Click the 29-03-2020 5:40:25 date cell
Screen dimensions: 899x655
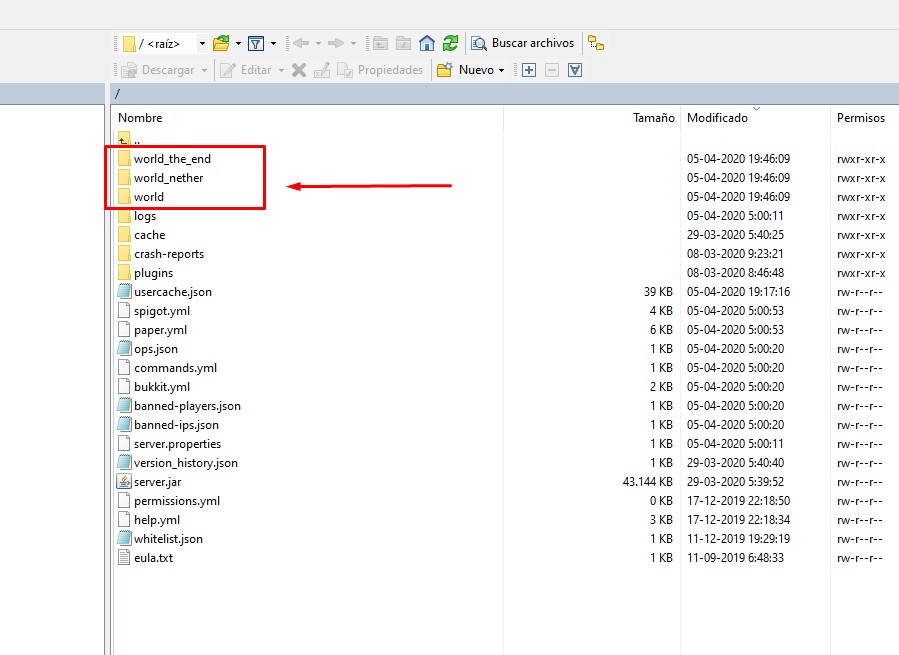pos(735,235)
